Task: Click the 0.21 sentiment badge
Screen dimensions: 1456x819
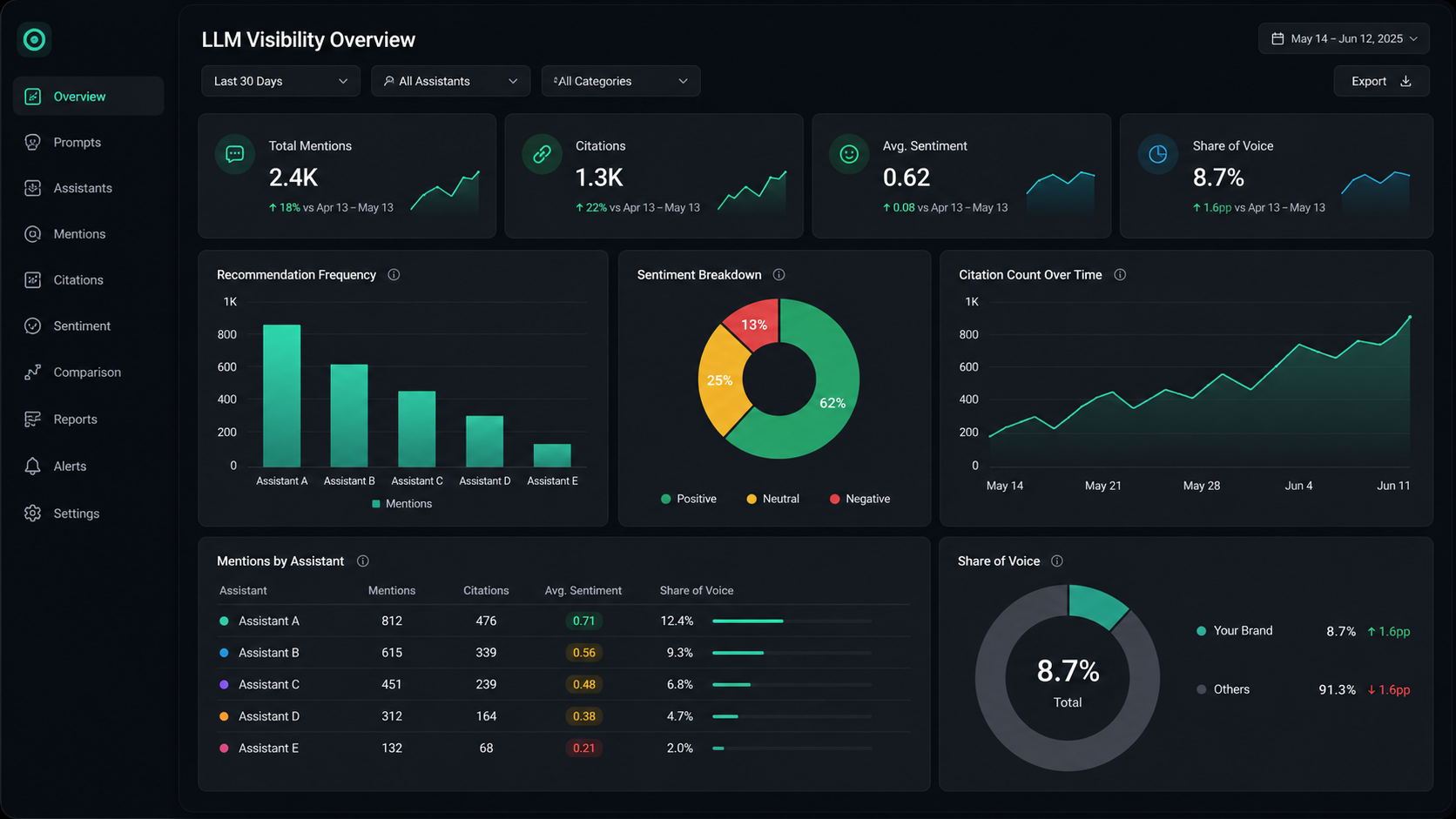Action: (583, 749)
